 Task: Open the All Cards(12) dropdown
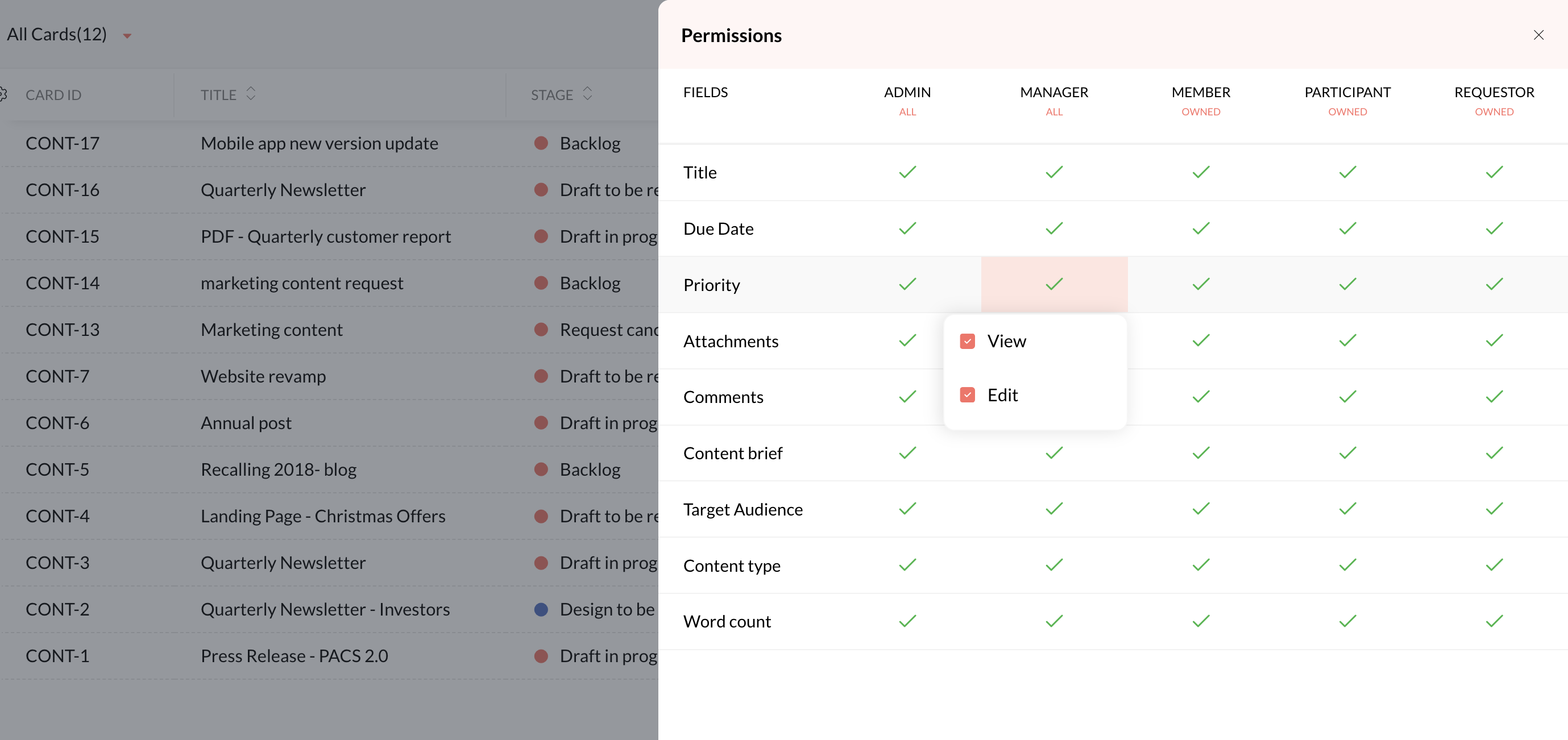click(127, 35)
